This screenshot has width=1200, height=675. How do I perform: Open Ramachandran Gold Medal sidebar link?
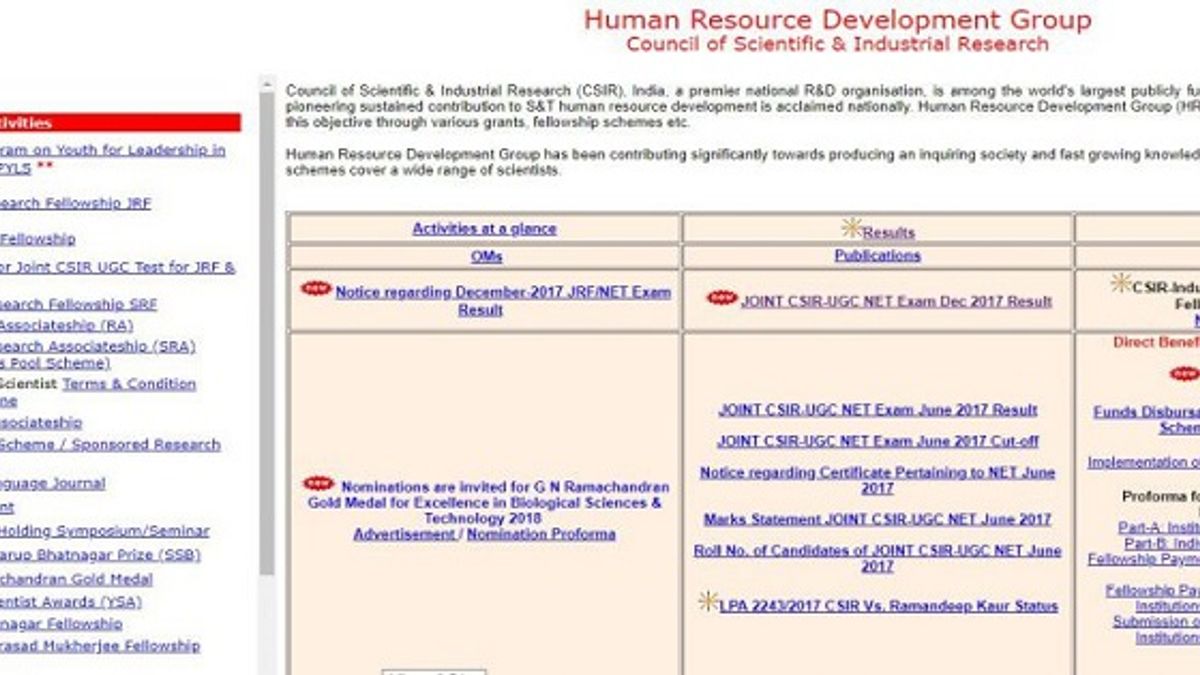click(x=77, y=580)
